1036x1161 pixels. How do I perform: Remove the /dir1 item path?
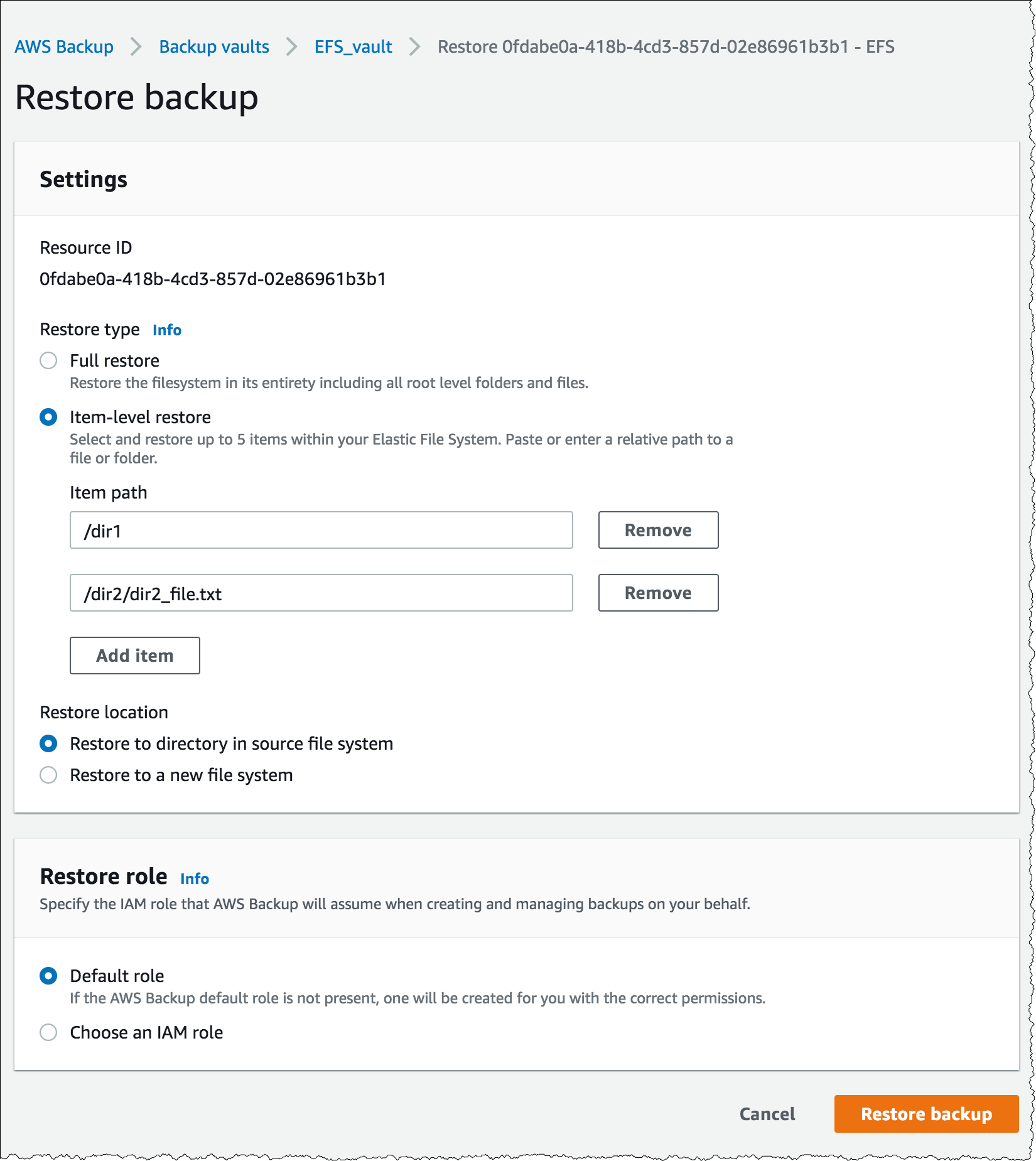tap(658, 530)
